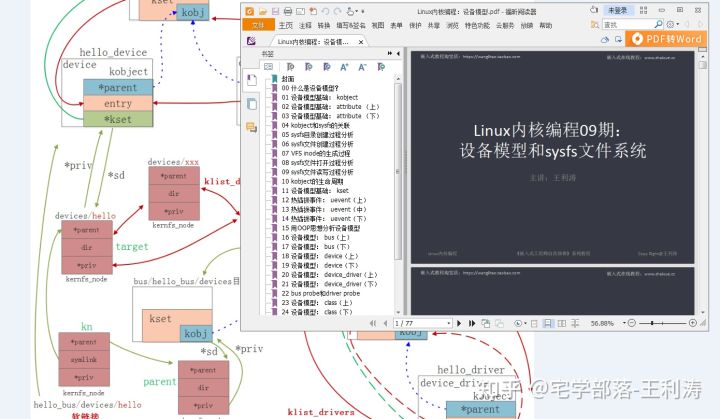Click the shrink bookmark font A- icon

click(362, 67)
